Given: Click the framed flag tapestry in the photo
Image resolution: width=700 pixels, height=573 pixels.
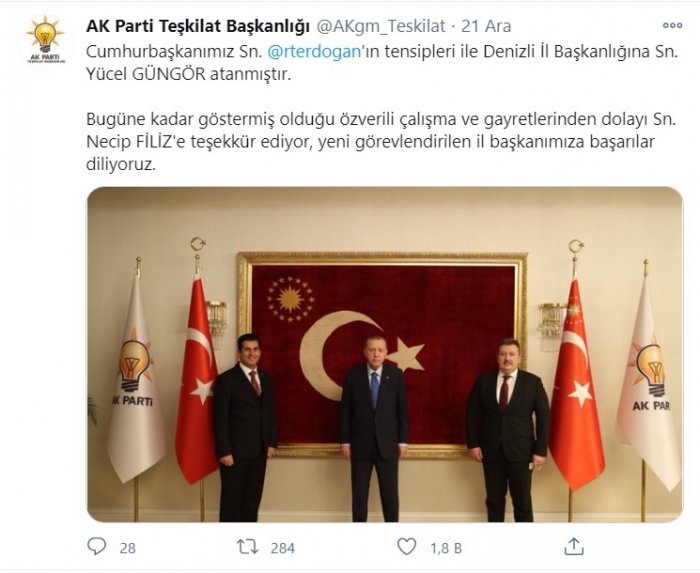Looking at the screenshot, I should point(383,355).
